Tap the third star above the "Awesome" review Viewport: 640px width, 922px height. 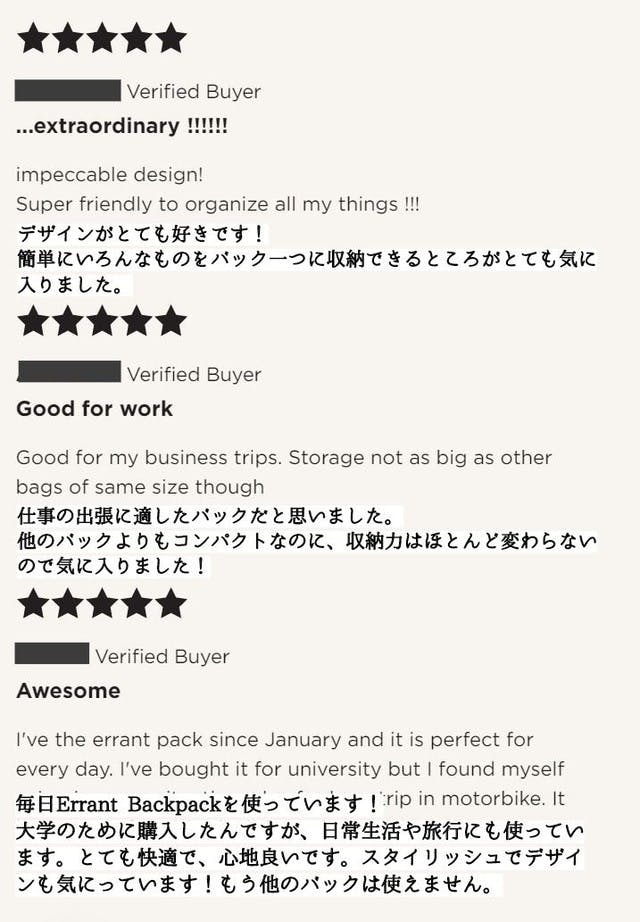(103, 603)
